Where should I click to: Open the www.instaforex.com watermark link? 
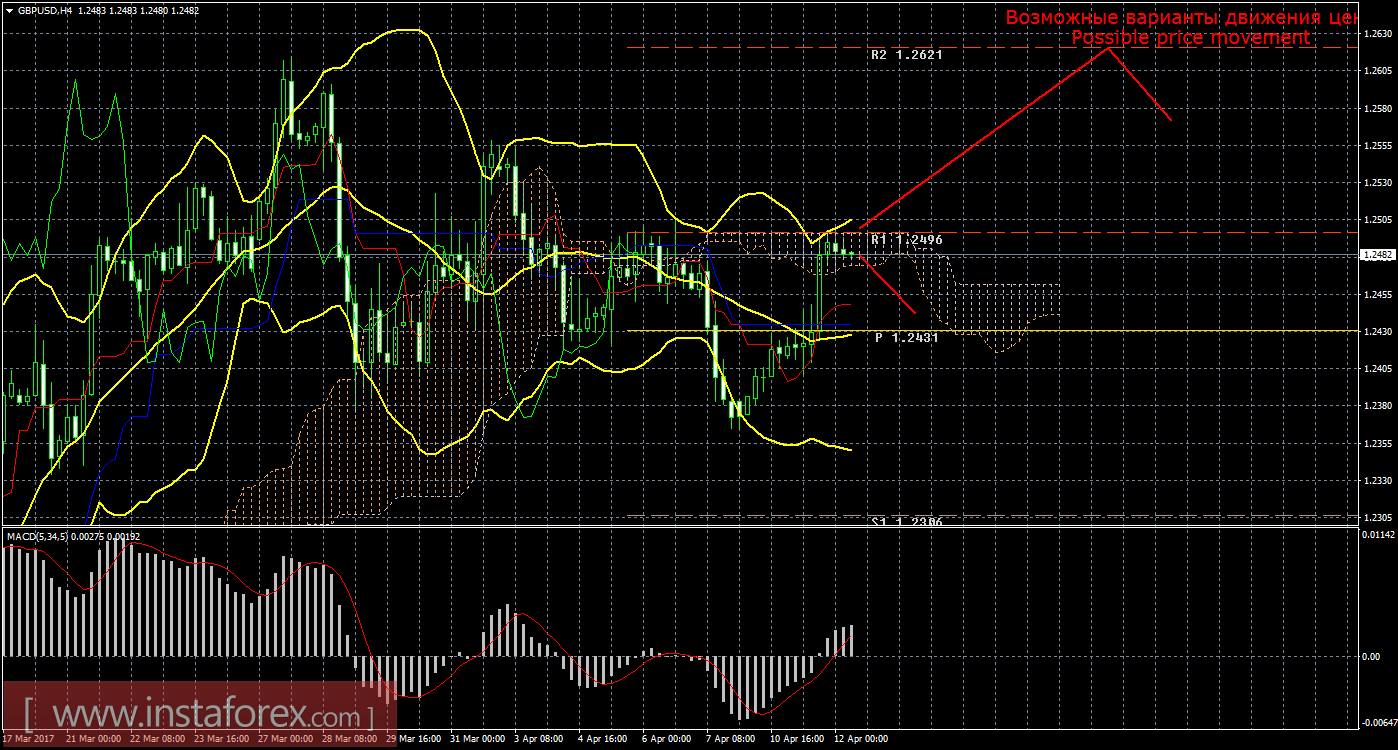[198, 716]
